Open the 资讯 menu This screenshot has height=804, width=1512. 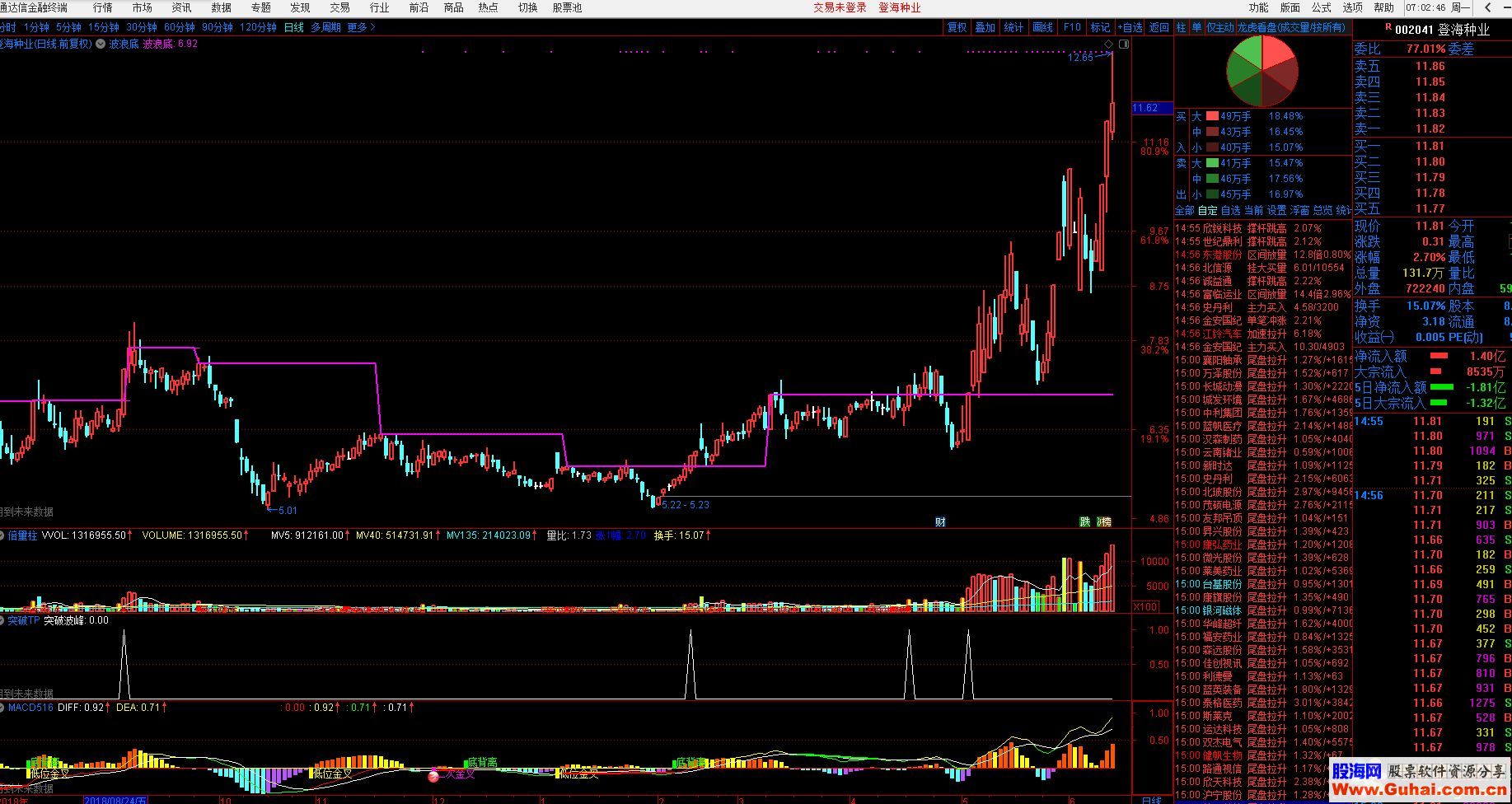pos(181,7)
